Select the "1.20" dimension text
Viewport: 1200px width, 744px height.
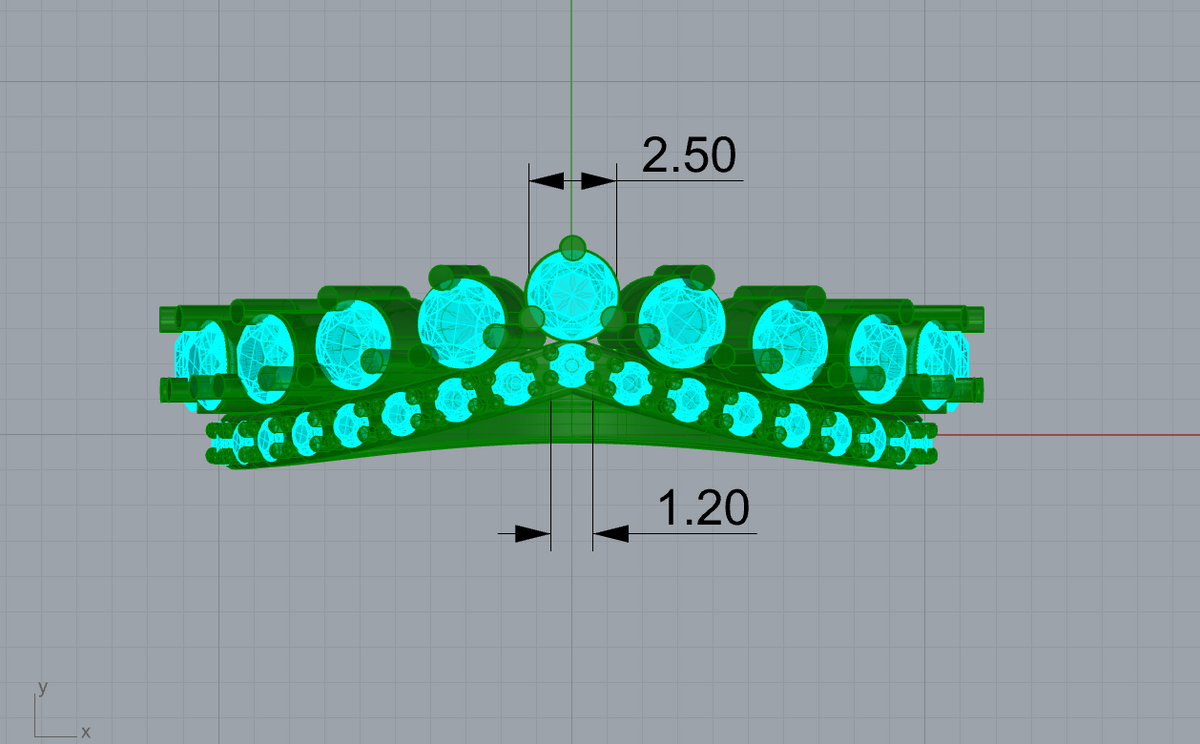tap(704, 509)
